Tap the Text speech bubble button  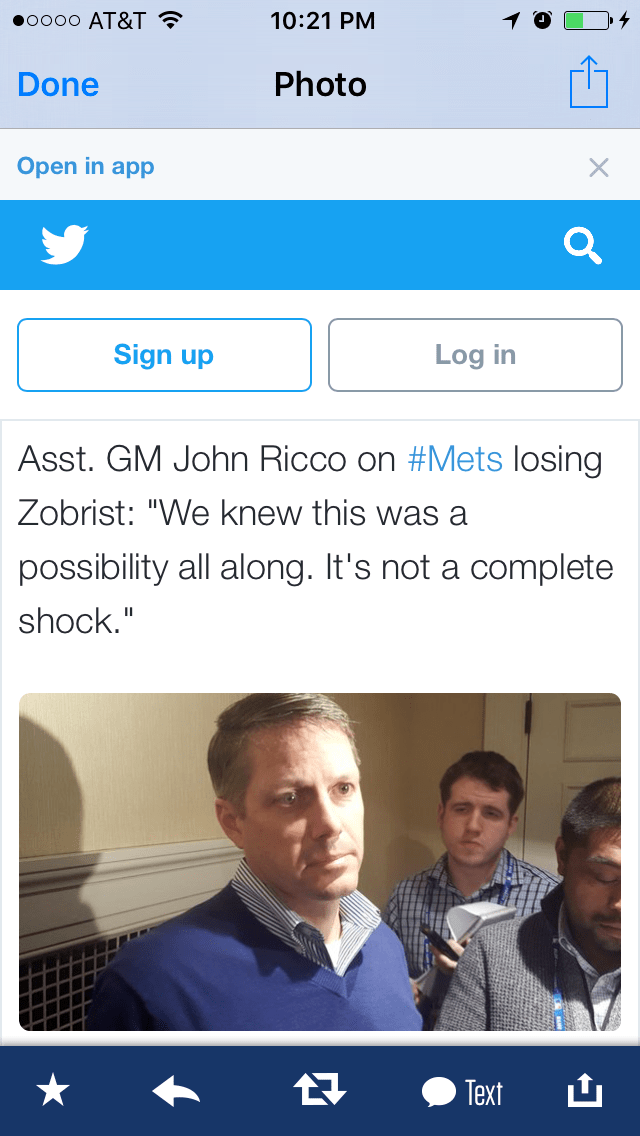pos(462,1092)
